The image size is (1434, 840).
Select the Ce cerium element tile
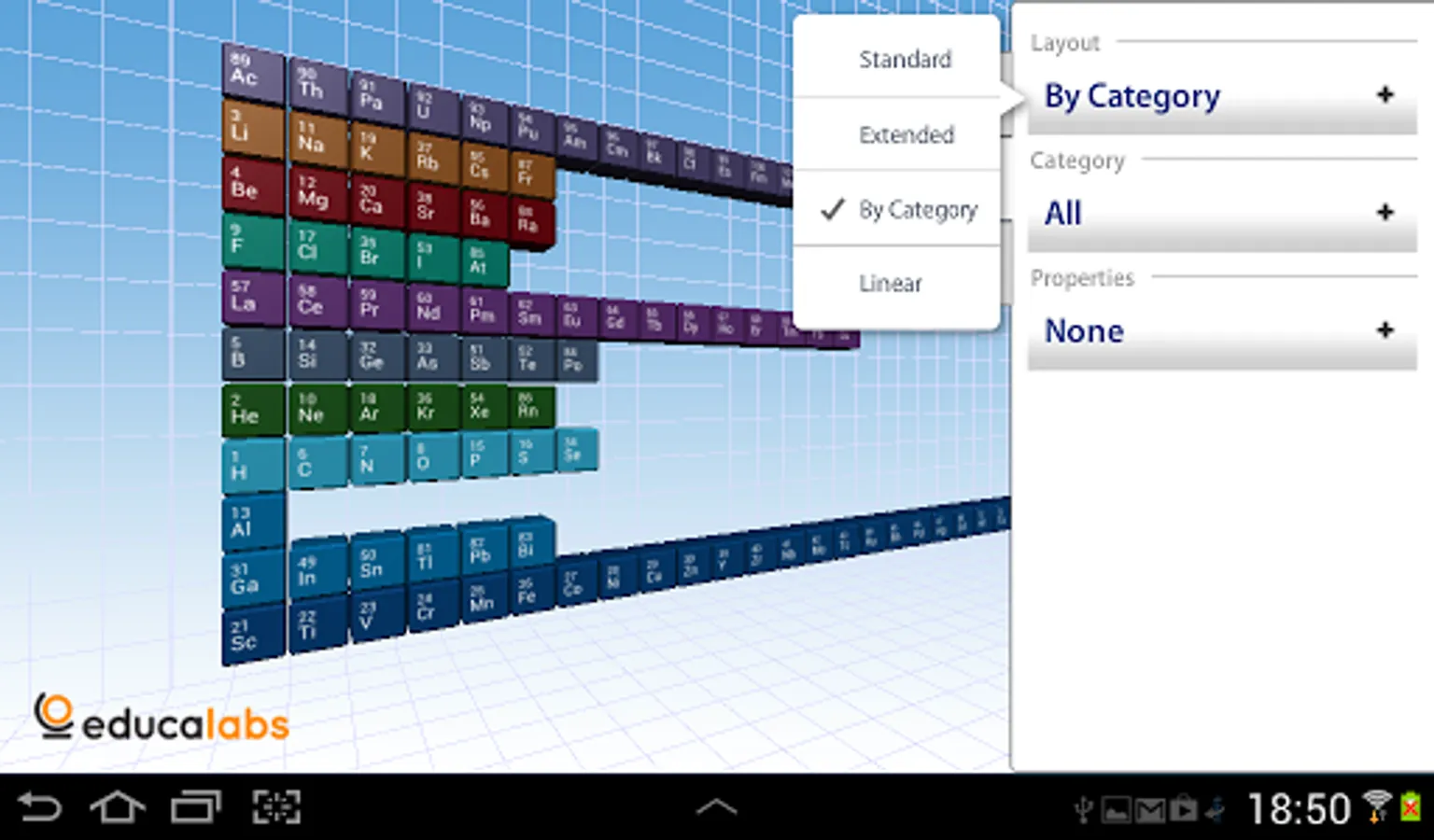pyautogui.click(x=317, y=301)
